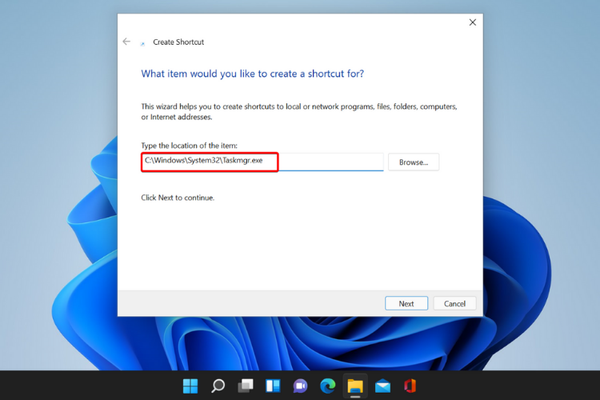
Task: Click the 'Type the location of the item' label
Action: pos(189,146)
